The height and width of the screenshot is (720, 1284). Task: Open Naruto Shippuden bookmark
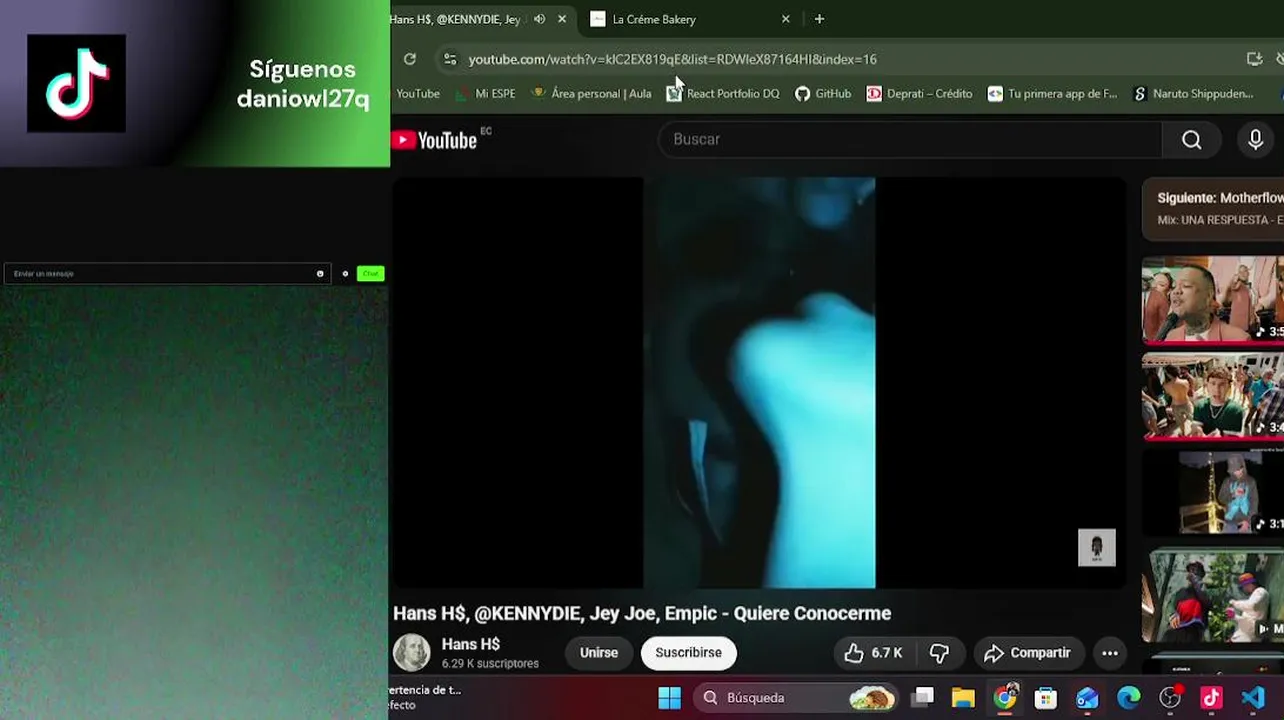tap(1192, 93)
